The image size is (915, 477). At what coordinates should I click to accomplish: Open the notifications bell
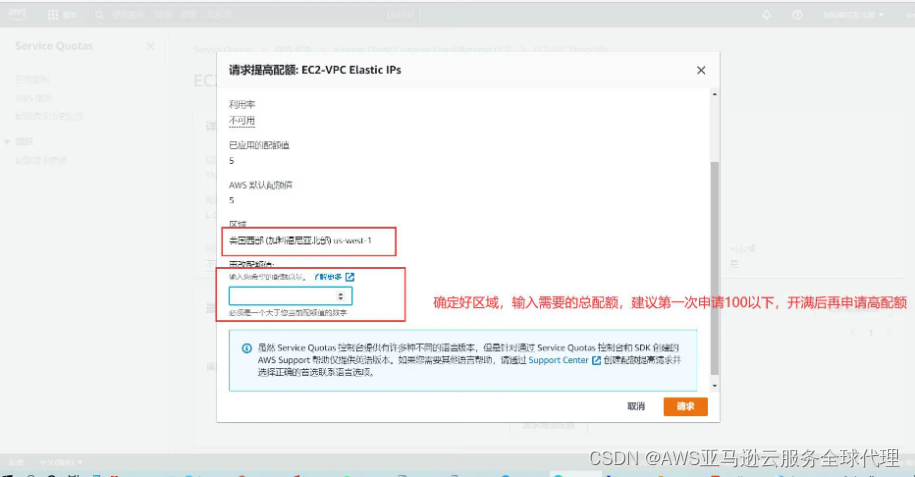[767, 15]
